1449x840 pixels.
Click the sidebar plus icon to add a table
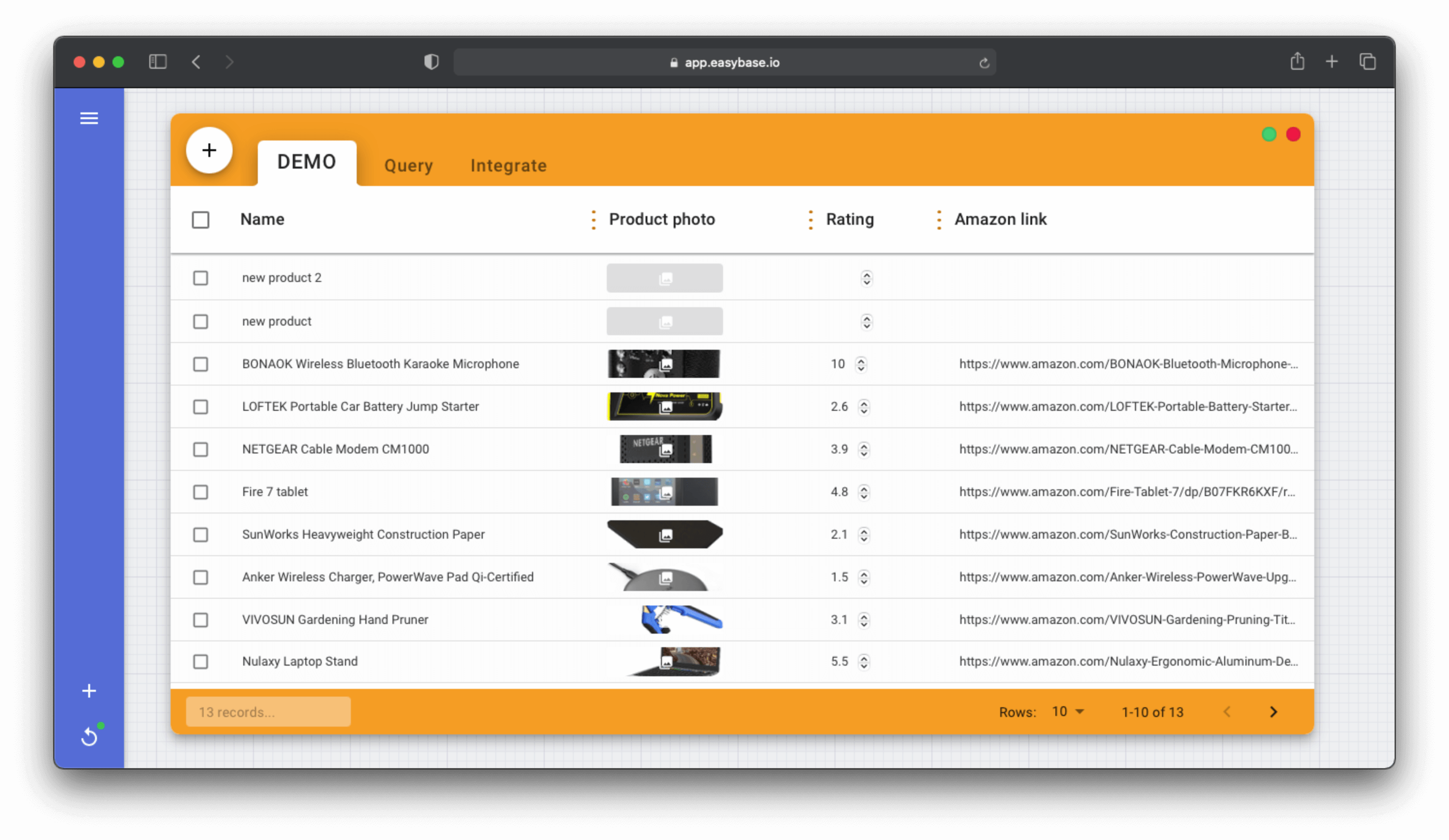pos(89,691)
